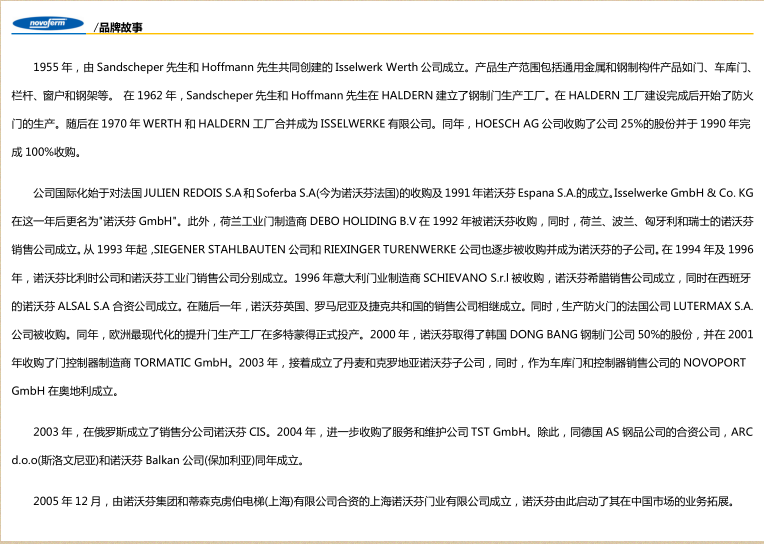Click the text 'DONG BANG'
Image resolution: width=764 pixels, height=544 pixels.
click(544, 334)
